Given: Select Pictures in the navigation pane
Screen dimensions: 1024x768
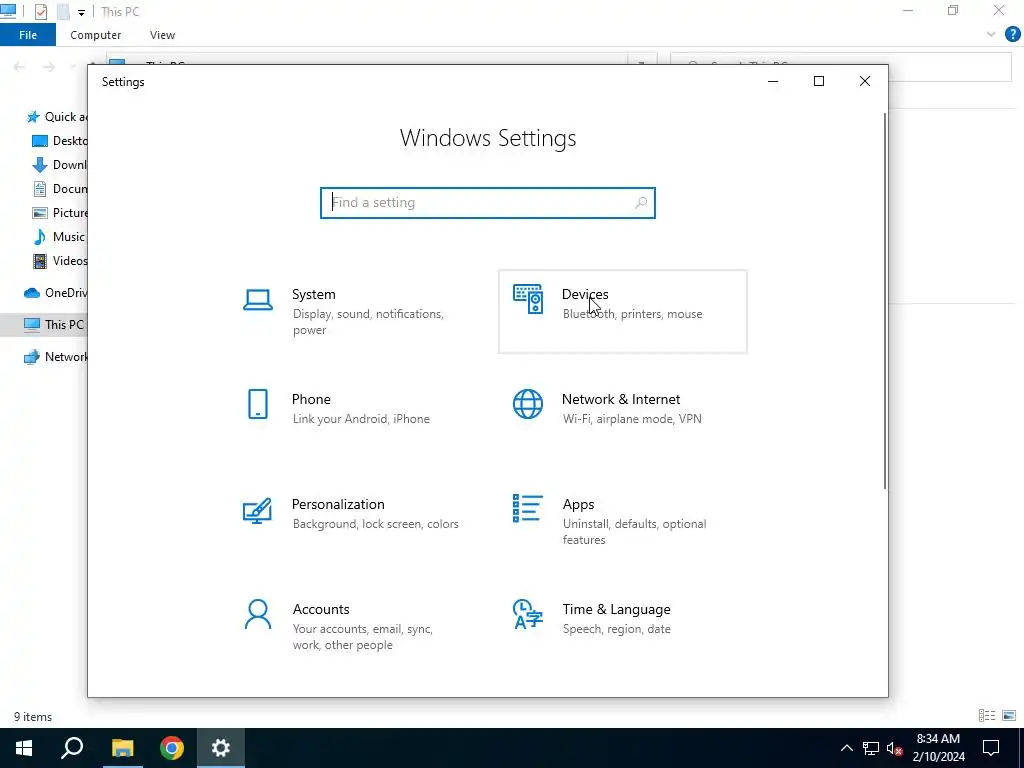Looking at the screenshot, I should [59, 213].
